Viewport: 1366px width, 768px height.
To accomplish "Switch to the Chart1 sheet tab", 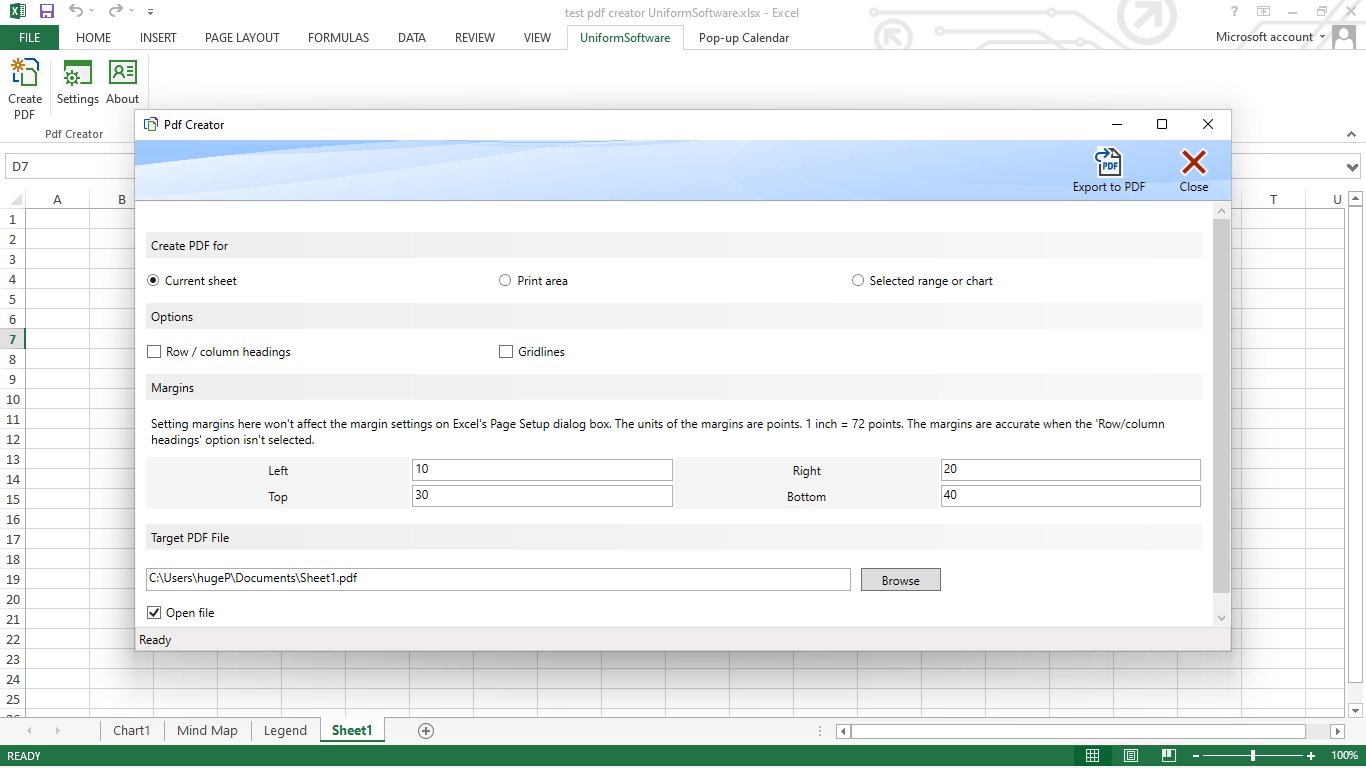I will [132, 731].
